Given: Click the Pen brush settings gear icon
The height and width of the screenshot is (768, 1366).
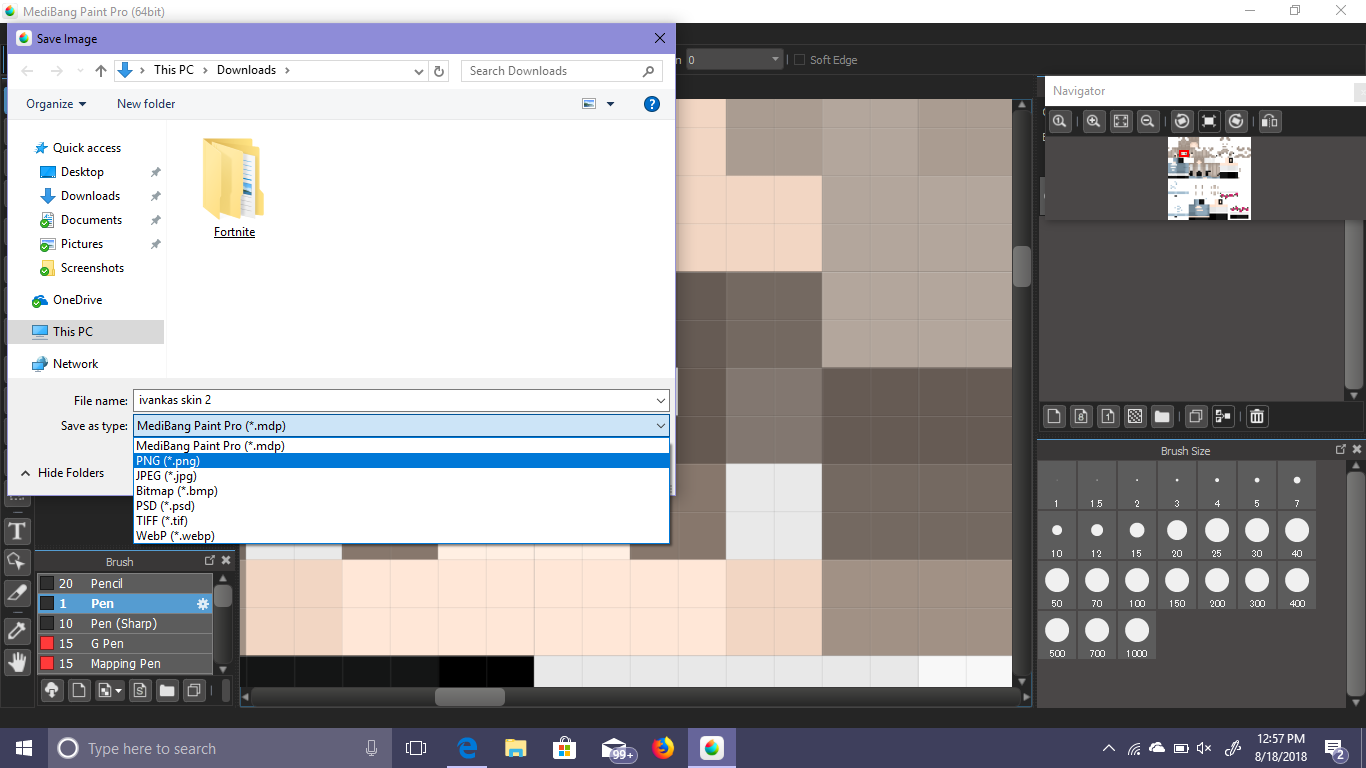Looking at the screenshot, I should point(203,604).
